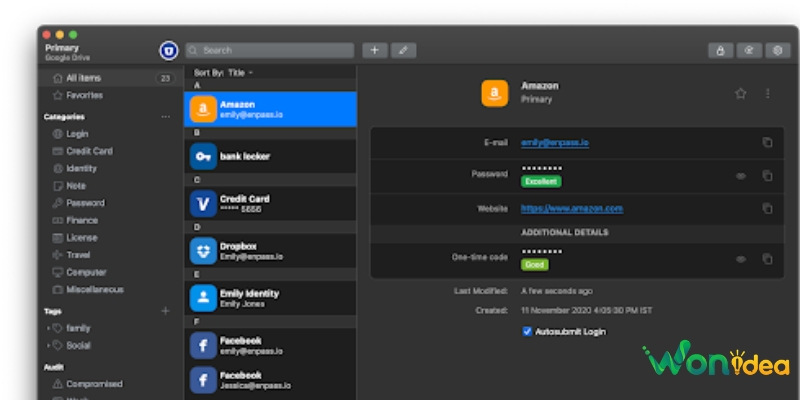This screenshot has height=400, width=800.
Task: Toggle the Autosubmit Login checkbox
Action: [527, 331]
